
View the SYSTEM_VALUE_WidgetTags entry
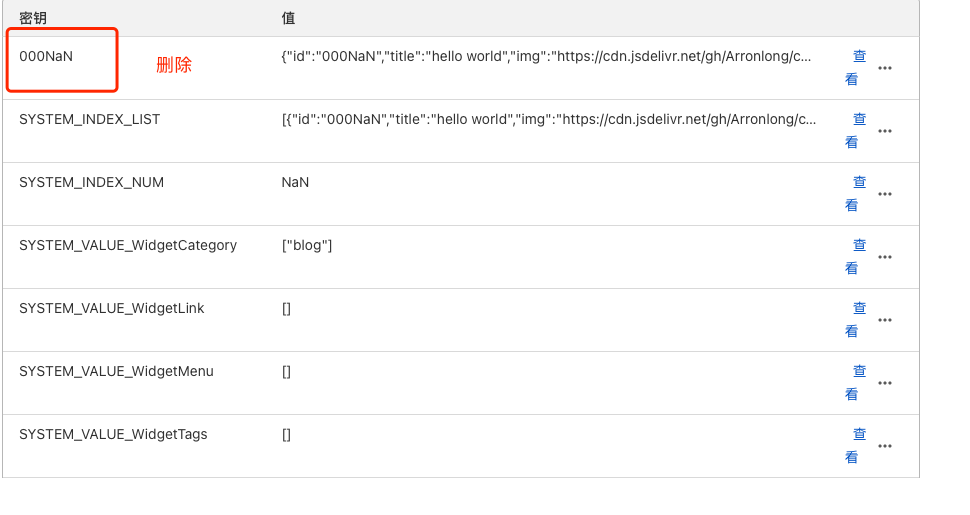(855, 446)
